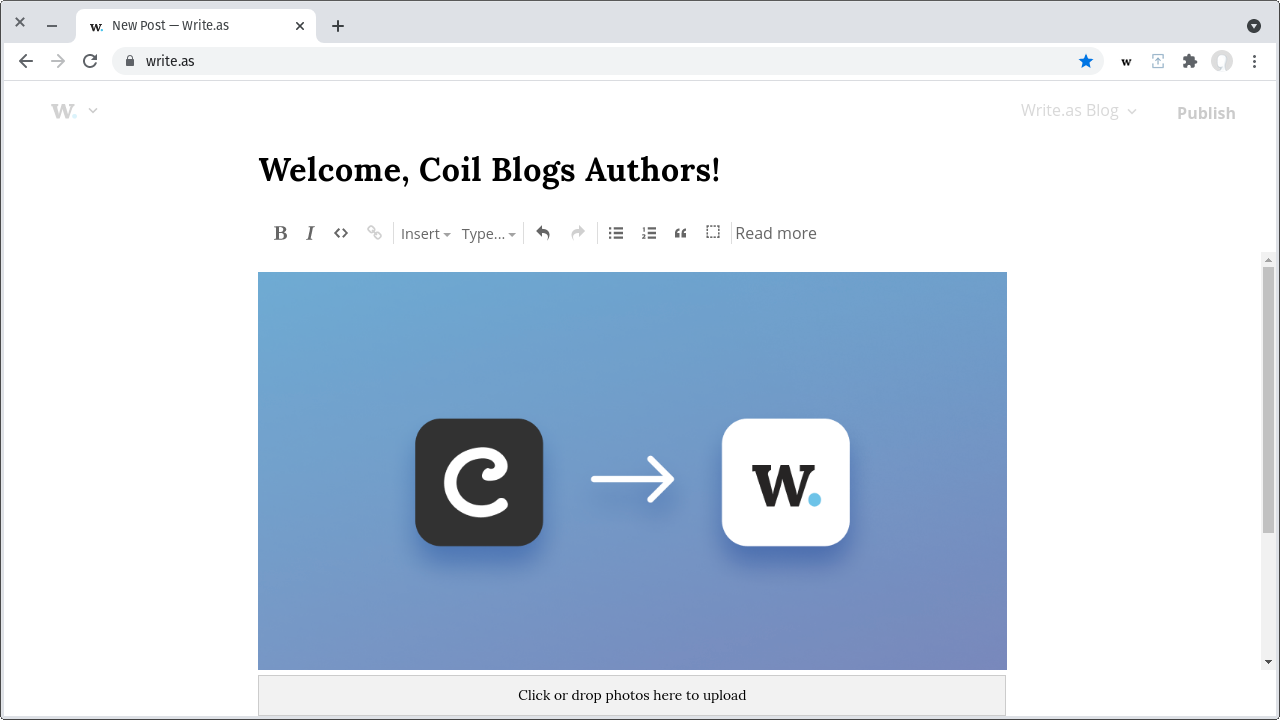Open the W. logo dropdown menu
This screenshot has width=1280, height=720.
click(74, 110)
